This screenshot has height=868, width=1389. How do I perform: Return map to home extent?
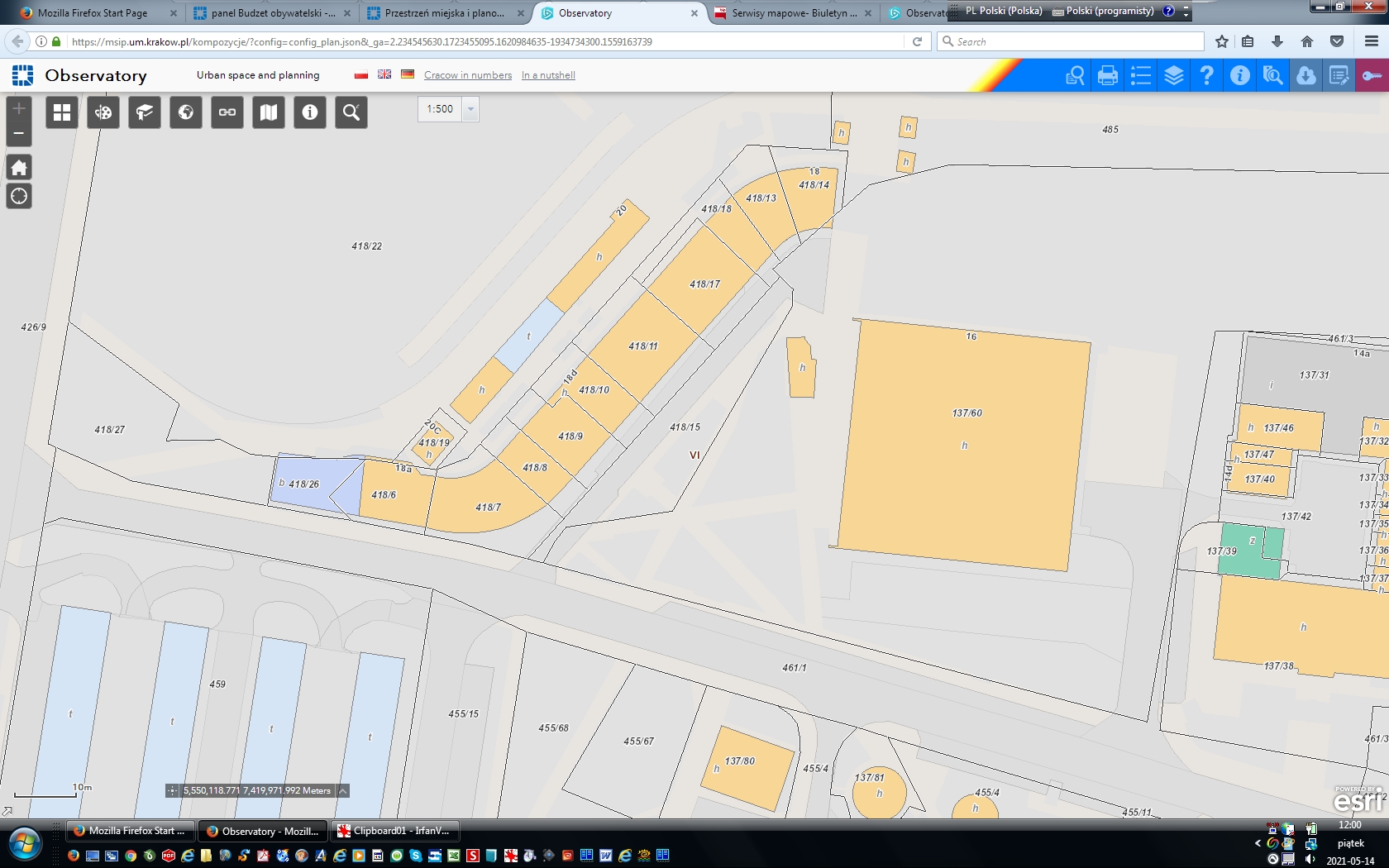tap(19, 168)
